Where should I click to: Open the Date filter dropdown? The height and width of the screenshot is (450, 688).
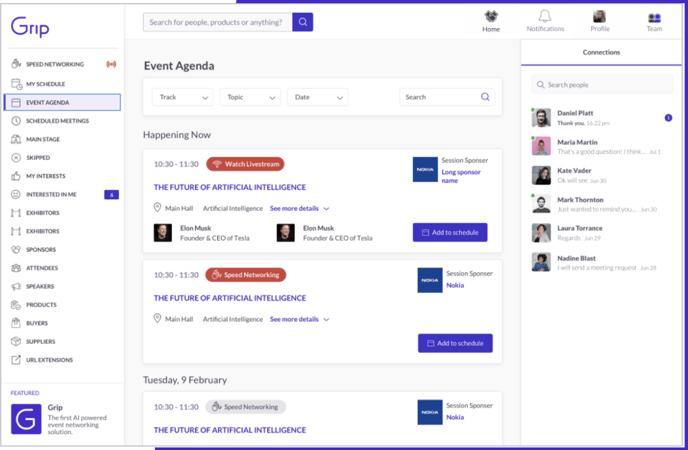(x=318, y=97)
